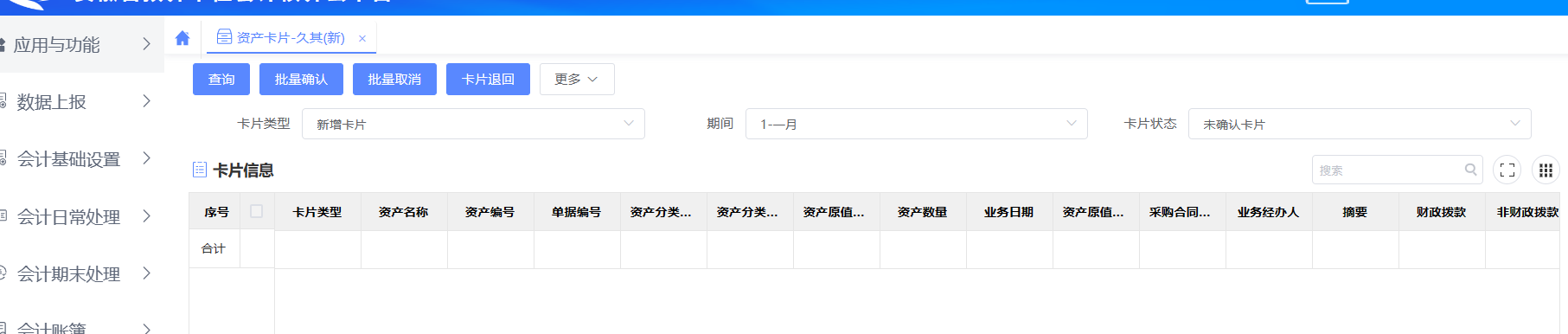The image size is (1568, 334).
Task: Focus the 搜索 input field
Action: (1388, 170)
